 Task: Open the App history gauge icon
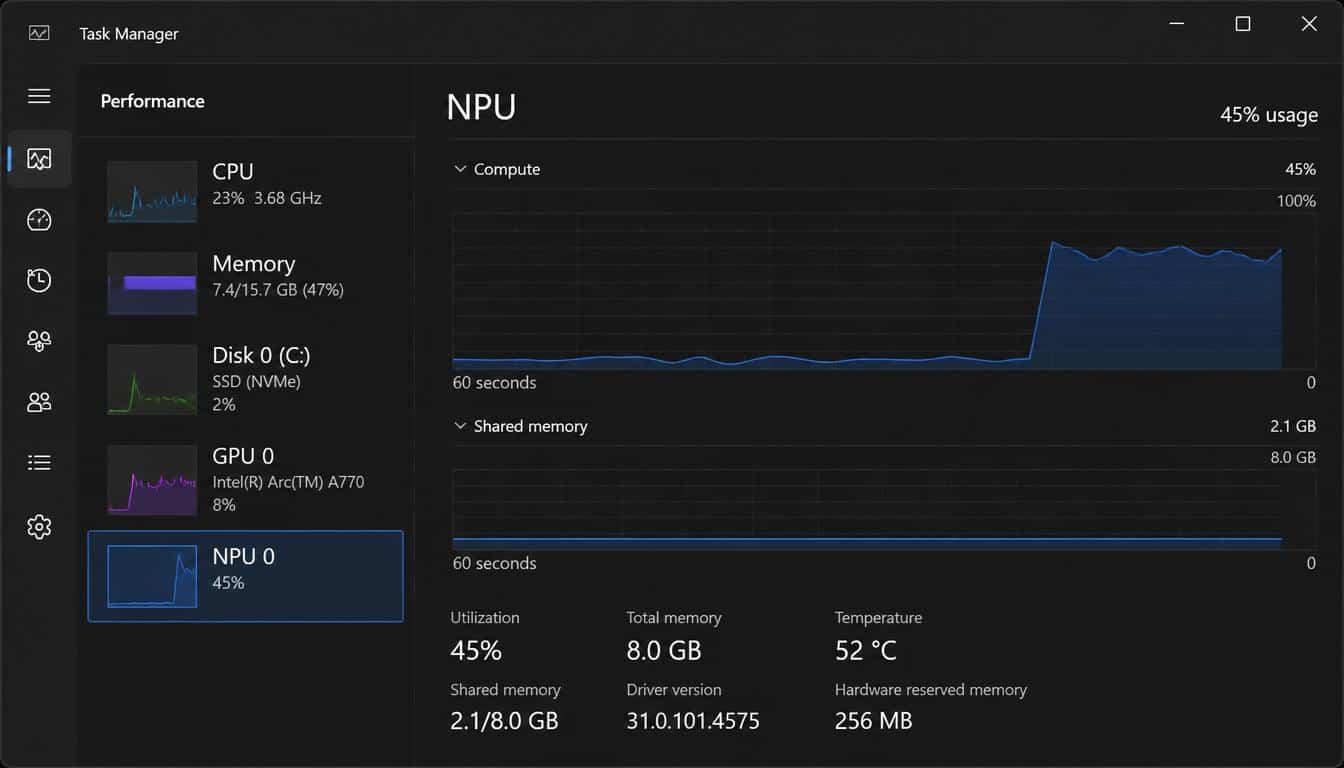tap(39, 220)
